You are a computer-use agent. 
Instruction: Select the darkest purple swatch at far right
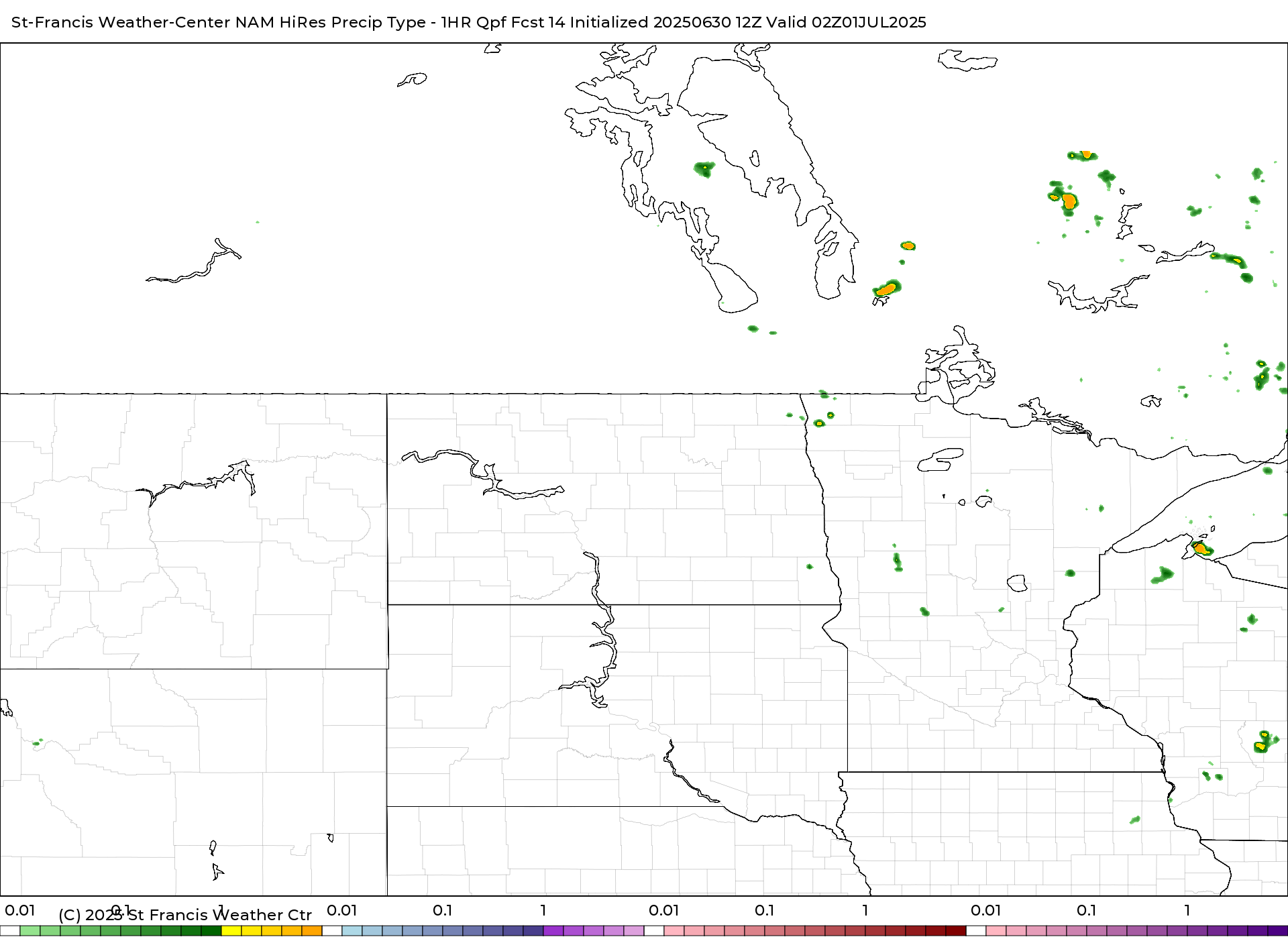1278,931
